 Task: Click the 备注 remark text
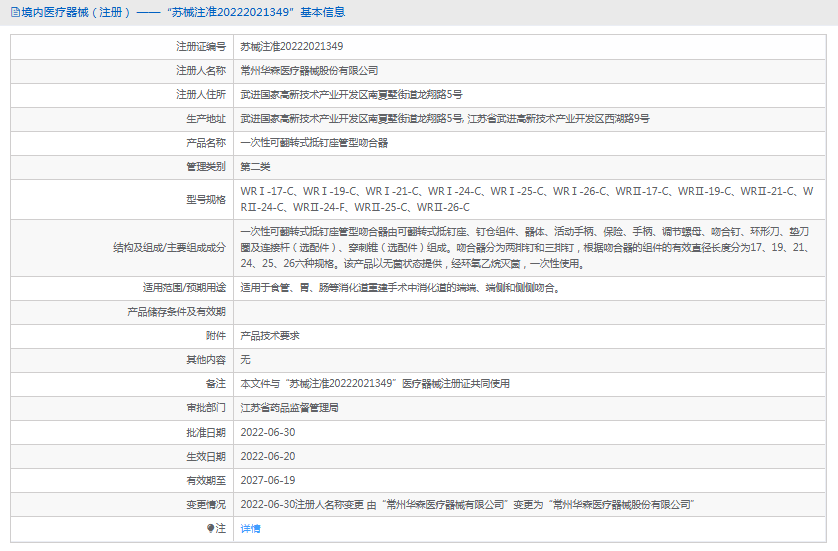click(375, 384)
